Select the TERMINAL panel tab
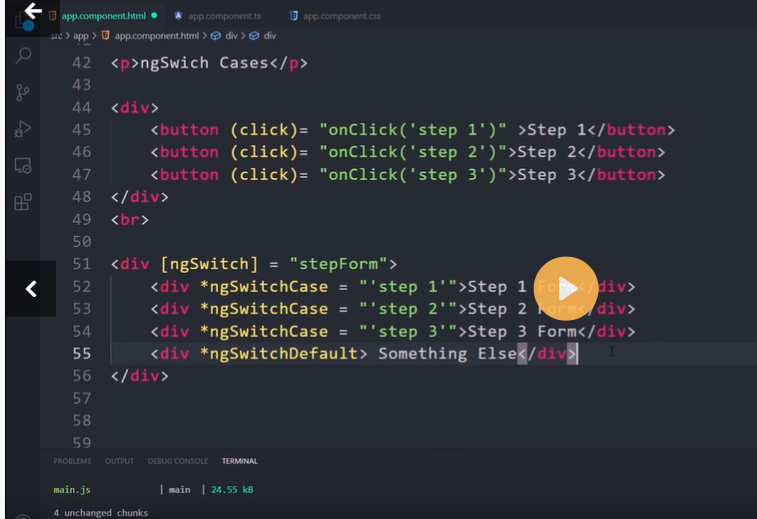Image resolution: width=757 pixels, height=519 pixels. 239,461
